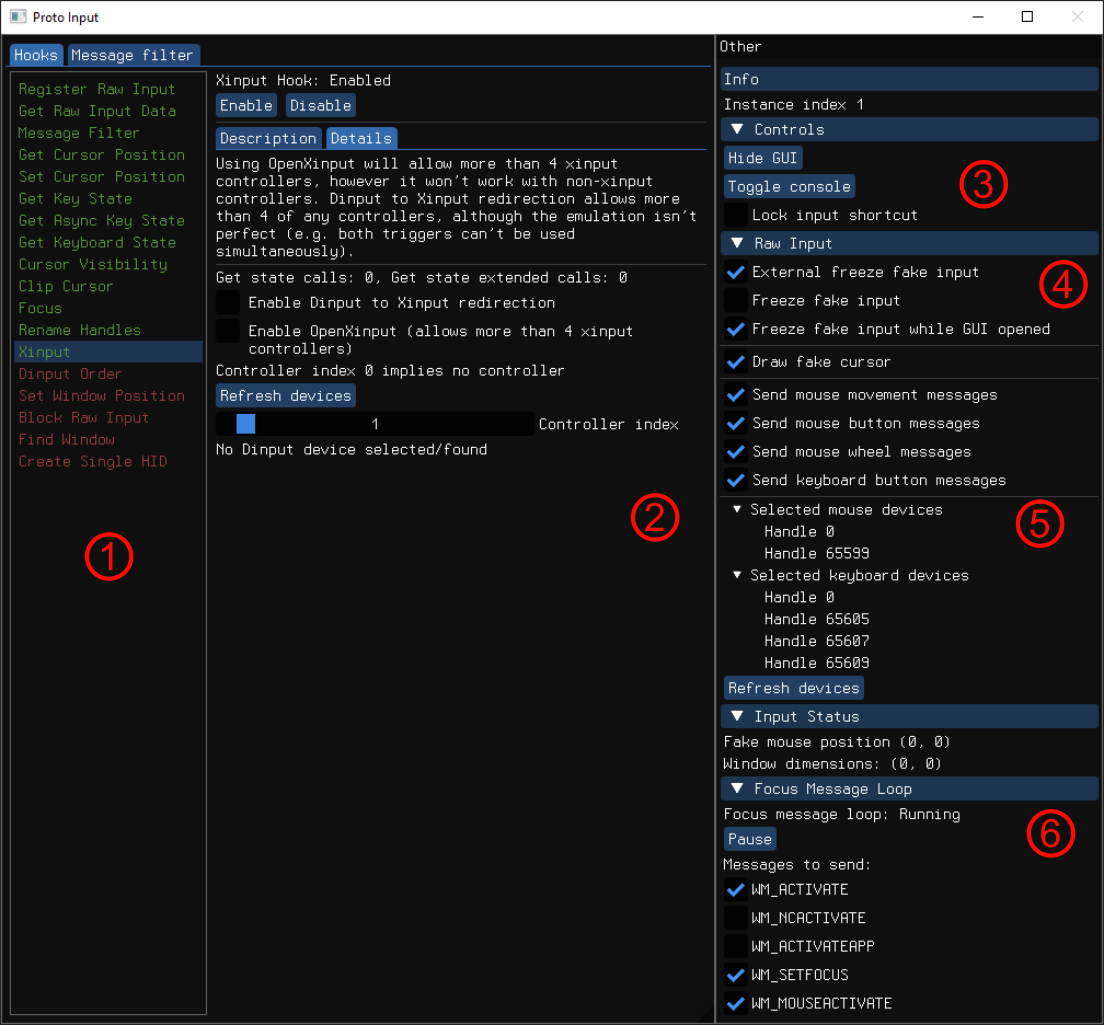Collapse the Input Status section
Viewport: 1104px width, 1025px height.
click(x=909, y=717)
